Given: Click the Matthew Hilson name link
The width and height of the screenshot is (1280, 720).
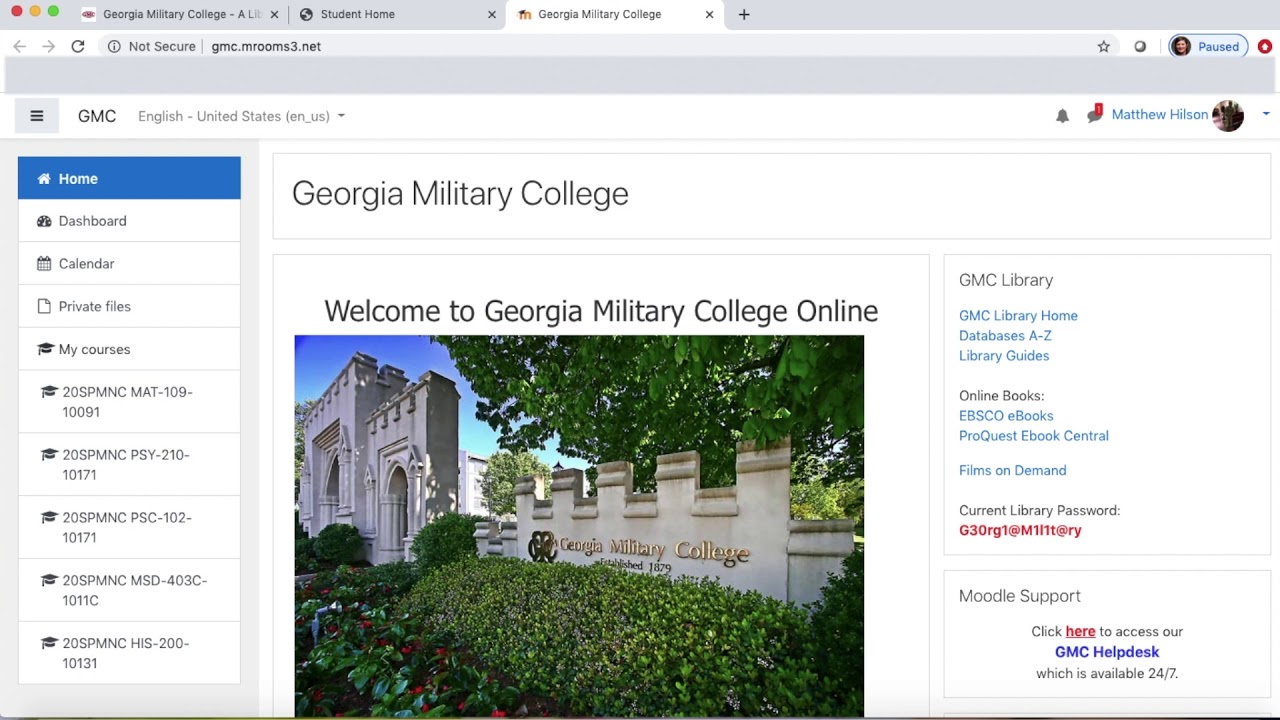Looking at the screenshot, I should coord(1160,115).
